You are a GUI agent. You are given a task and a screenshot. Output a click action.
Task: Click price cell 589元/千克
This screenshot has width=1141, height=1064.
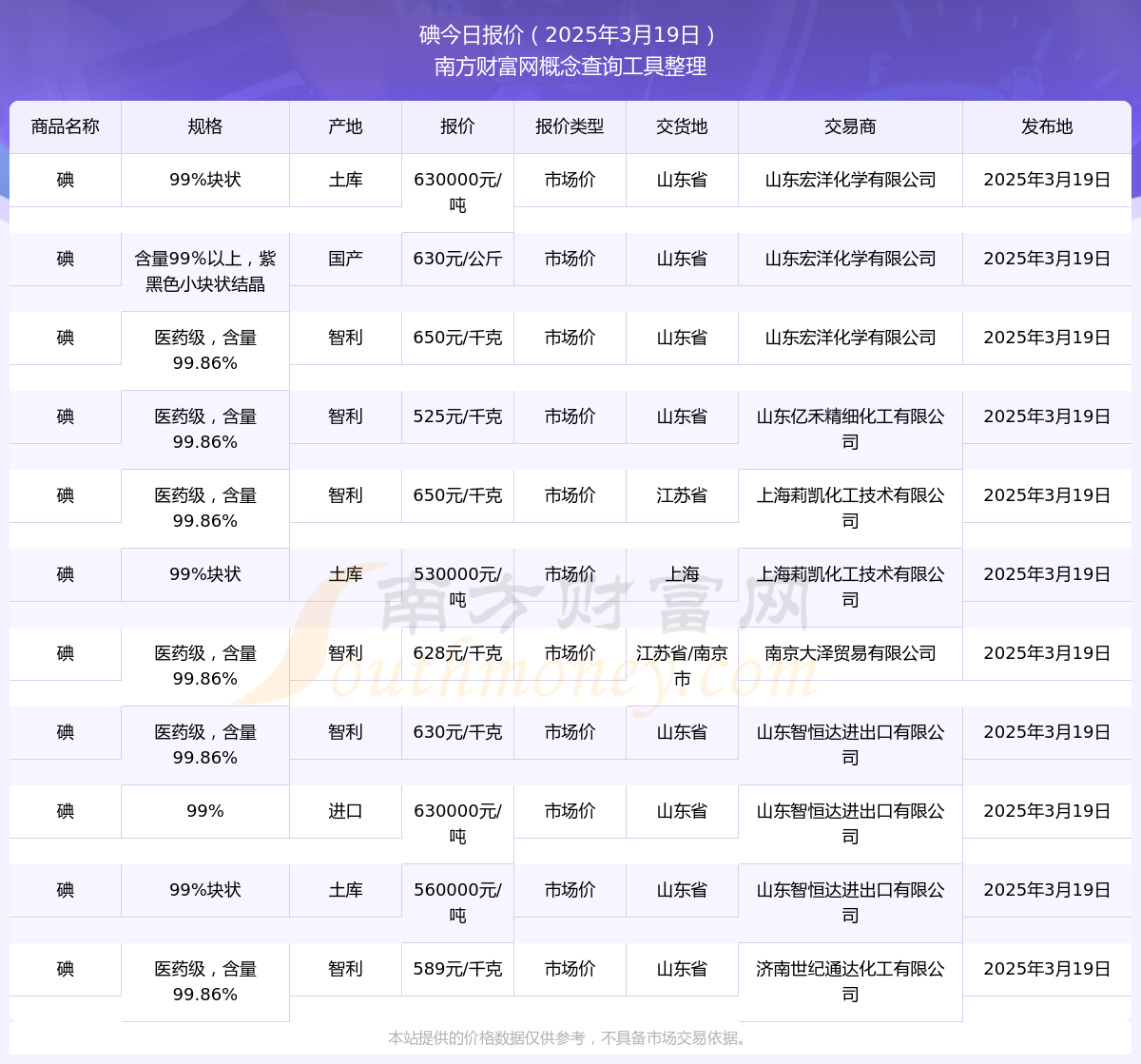click(x=457, y=969)
